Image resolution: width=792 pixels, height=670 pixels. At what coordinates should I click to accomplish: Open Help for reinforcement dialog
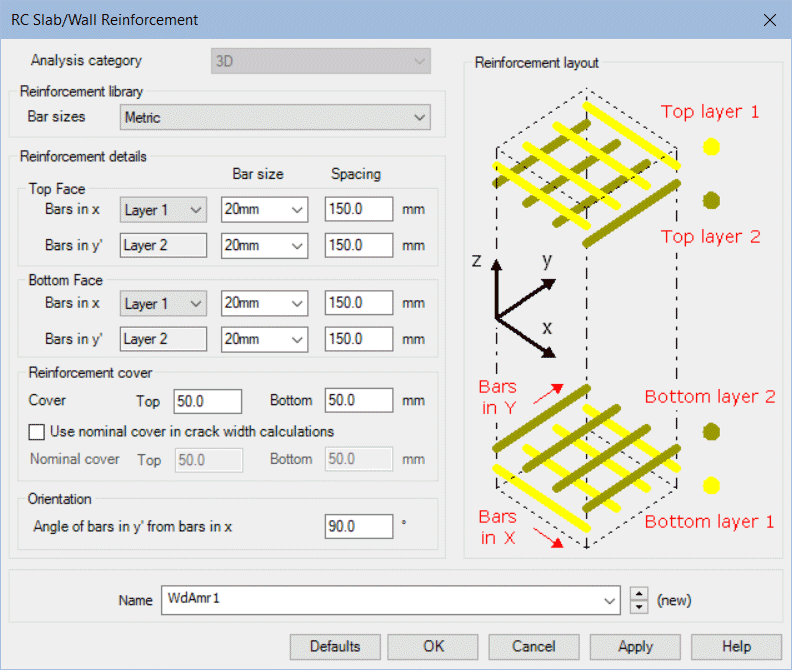[x=736, y=646]
